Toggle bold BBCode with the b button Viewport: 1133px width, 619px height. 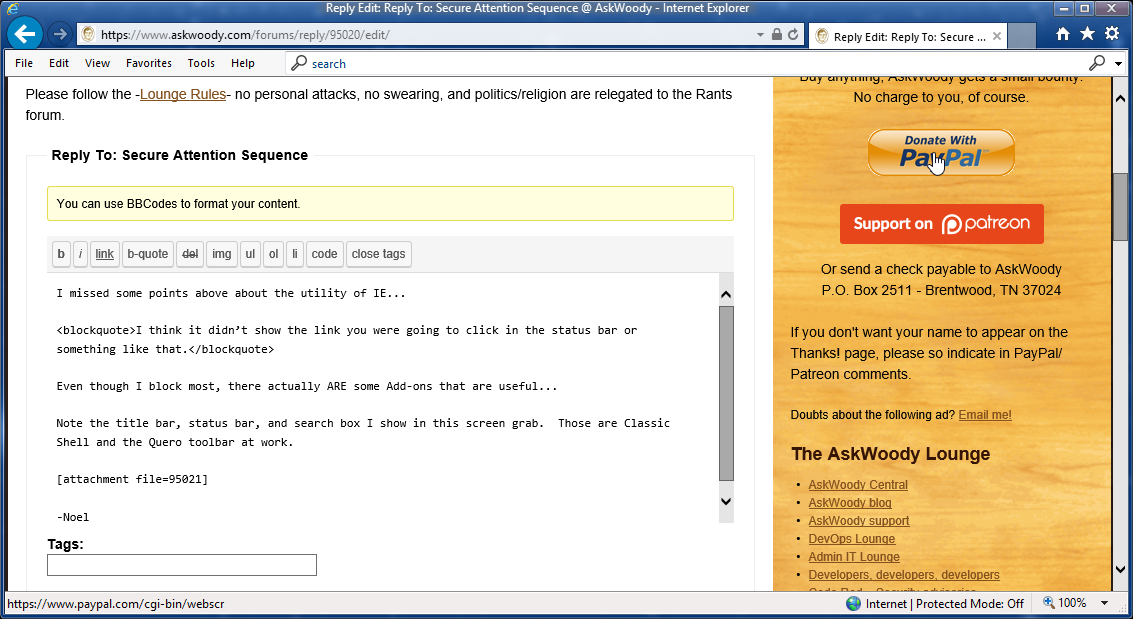point(61,254)
